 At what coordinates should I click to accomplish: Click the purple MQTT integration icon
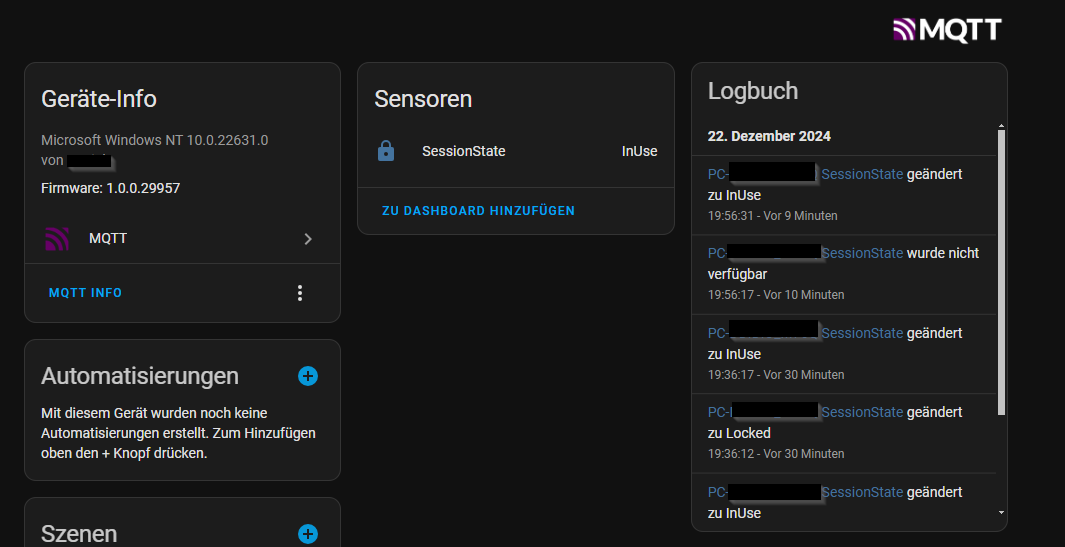57,239
